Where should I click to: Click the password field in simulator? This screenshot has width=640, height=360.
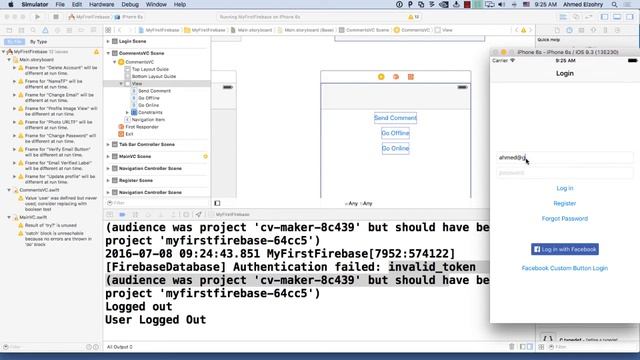(x=565, y=173)
